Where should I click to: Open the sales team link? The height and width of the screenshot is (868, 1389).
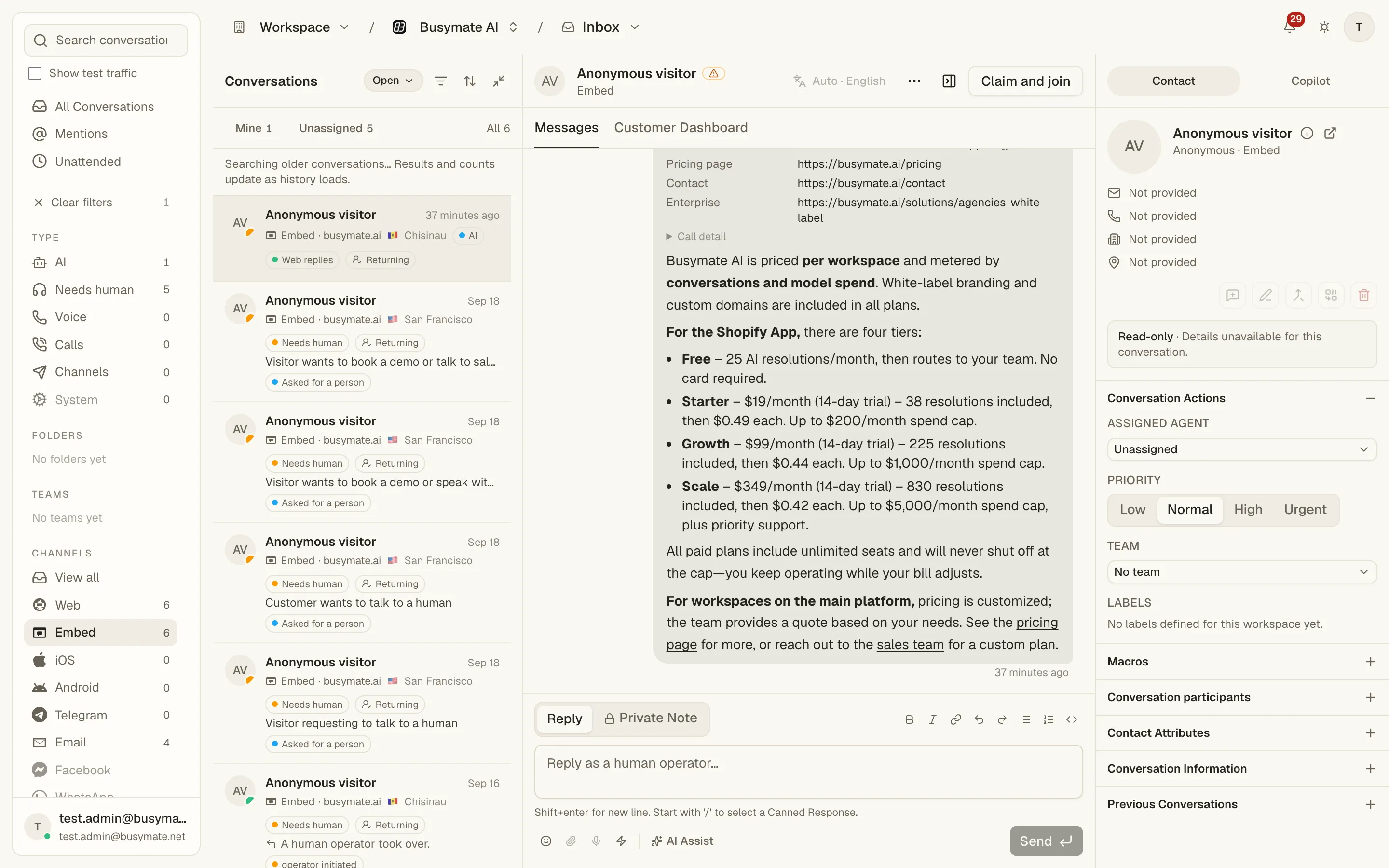tap(910, 644)
